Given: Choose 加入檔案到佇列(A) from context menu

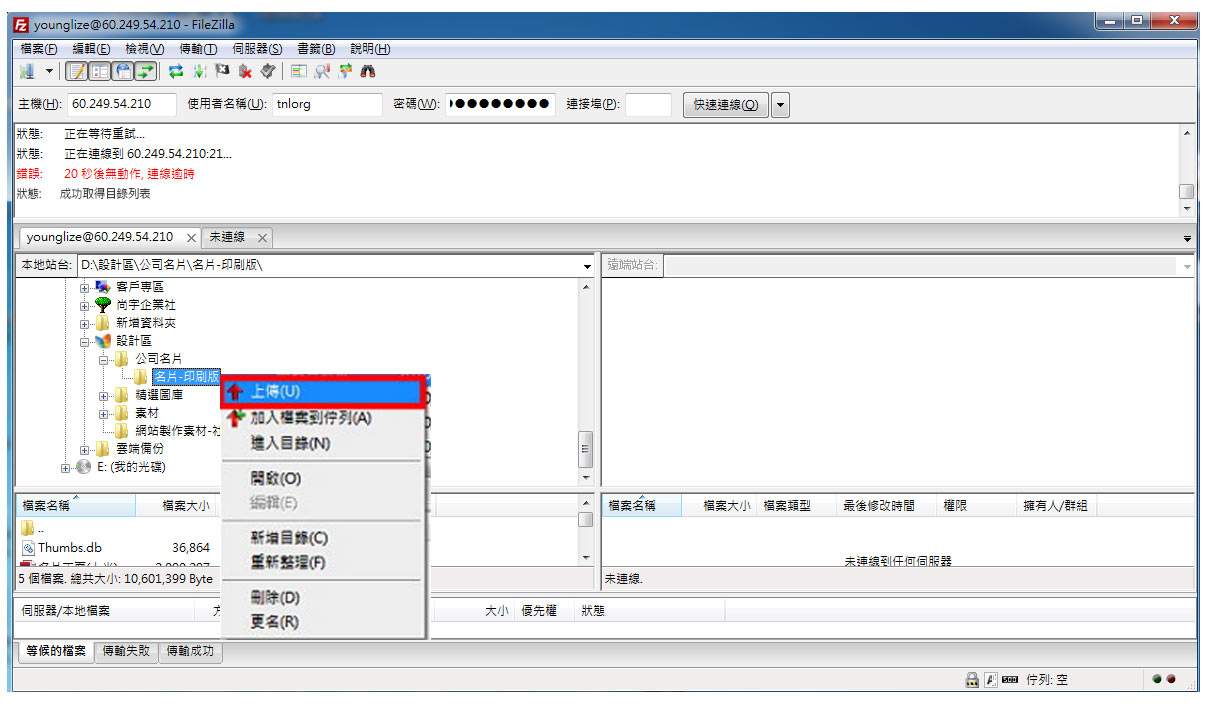Looking at the screenshot, I should [x=323, y=417].
